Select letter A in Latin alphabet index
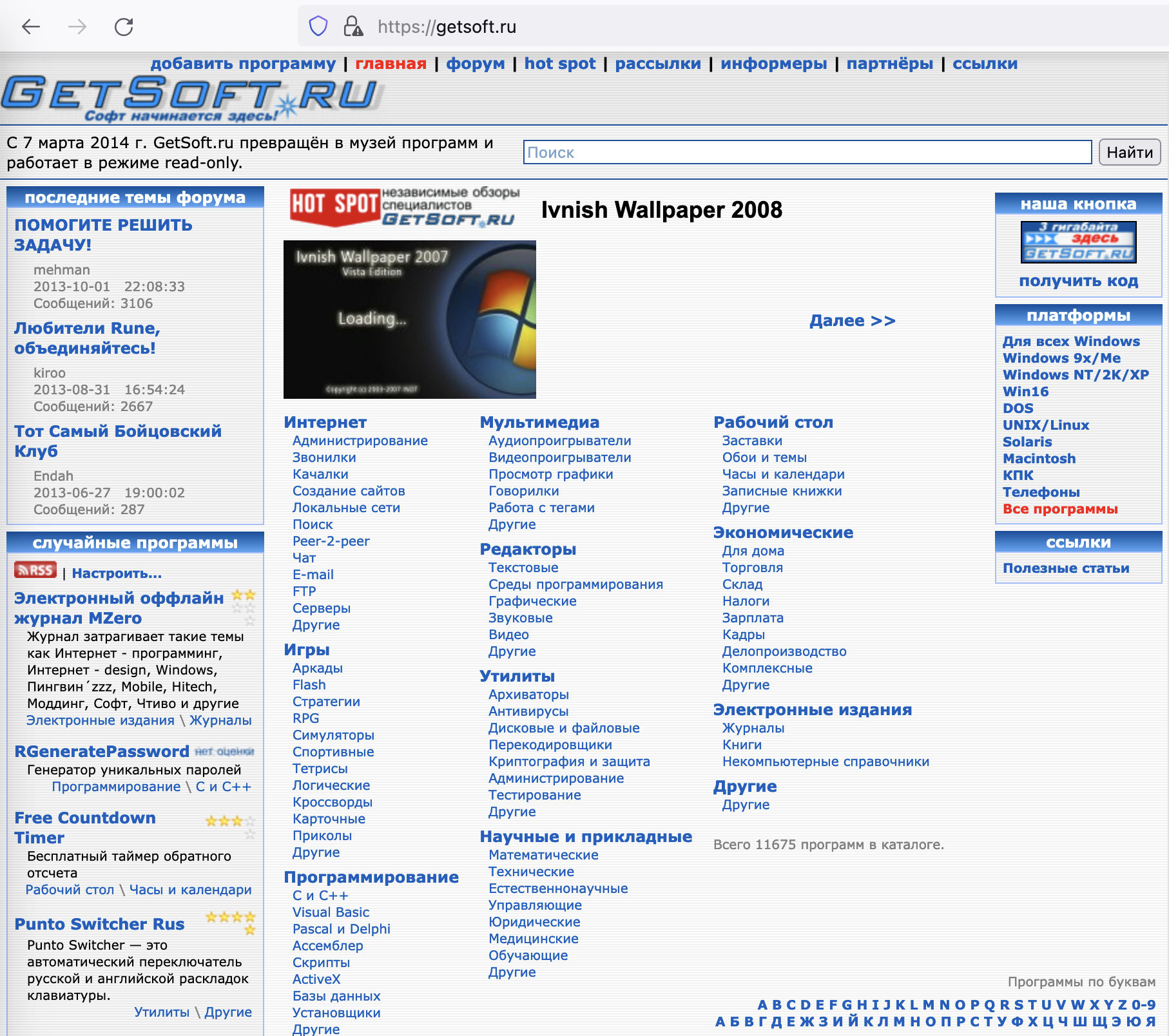 pos(762,1005)
